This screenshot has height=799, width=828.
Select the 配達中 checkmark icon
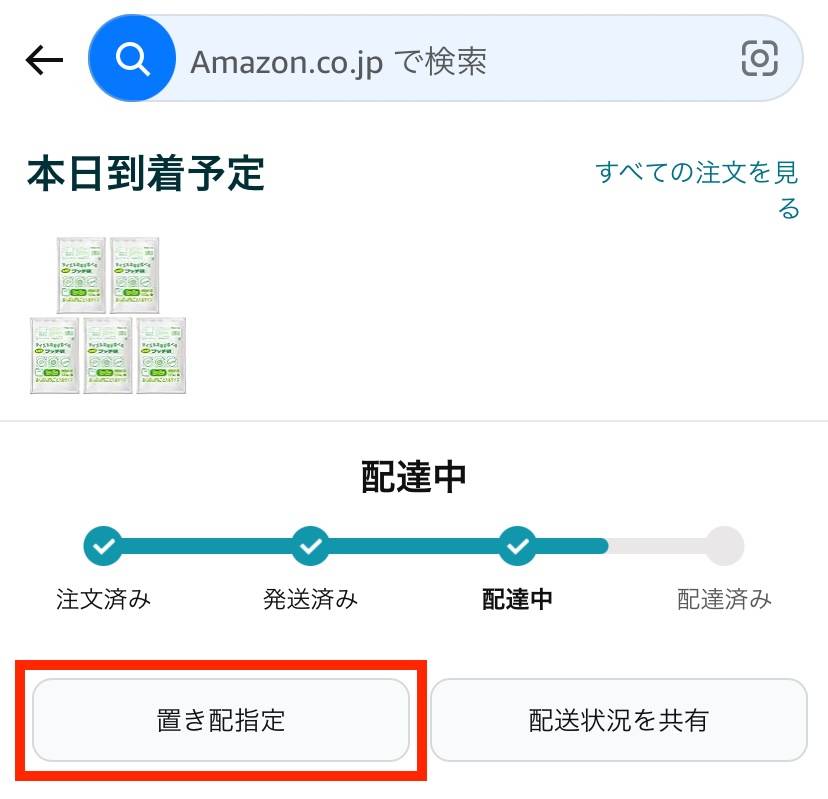coord(516,545)
